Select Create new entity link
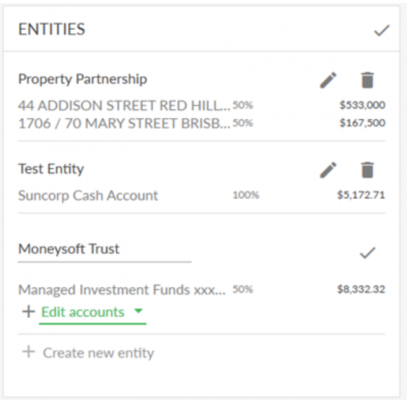Viewport: 407px width, 400px height. [98, 353]
